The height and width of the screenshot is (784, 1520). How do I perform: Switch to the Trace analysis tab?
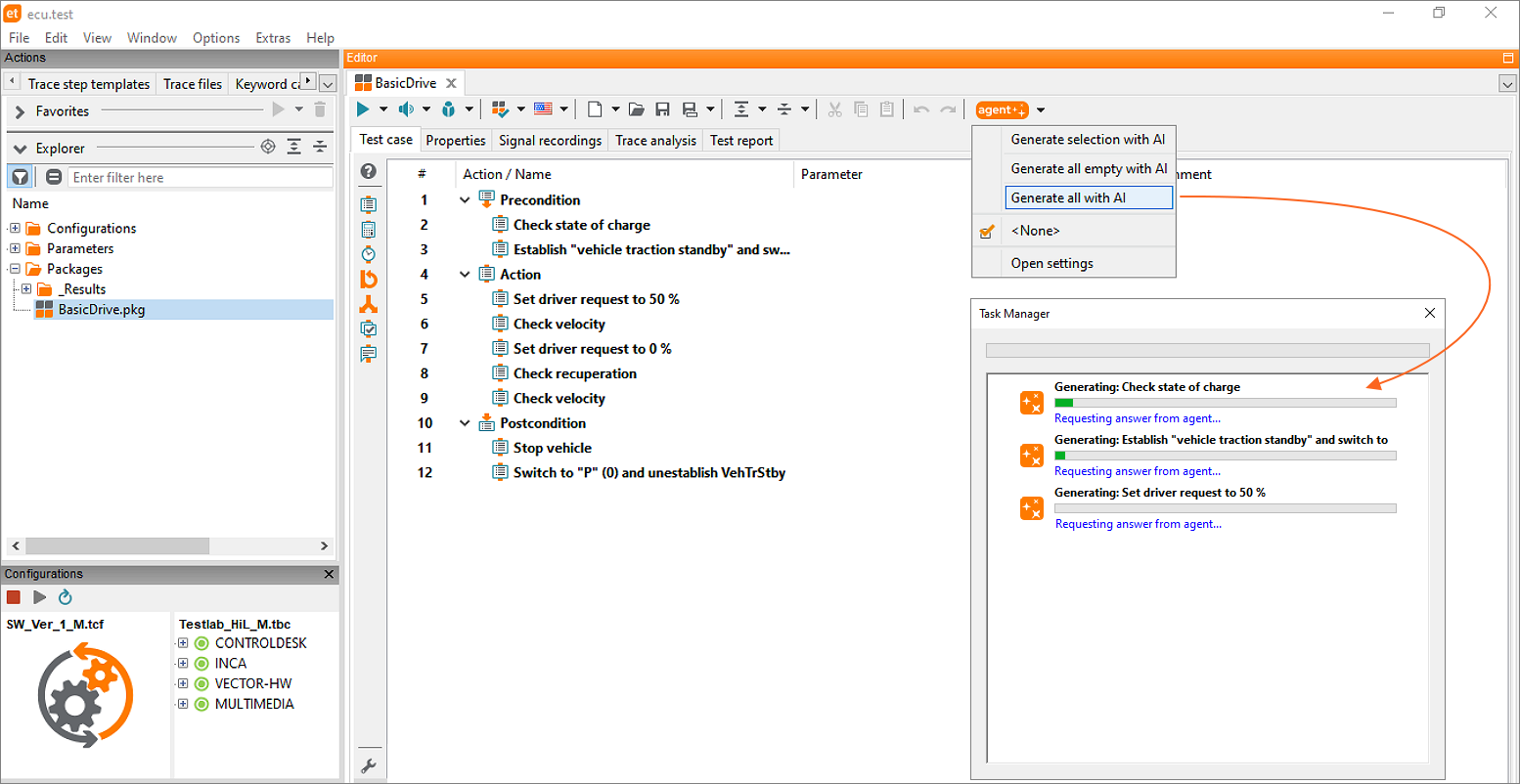(655, 141)
